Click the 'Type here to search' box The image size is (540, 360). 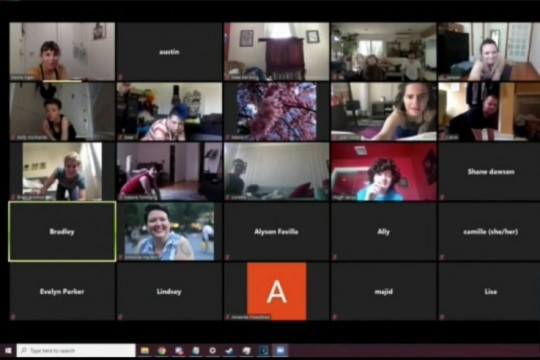click(76, 350)
